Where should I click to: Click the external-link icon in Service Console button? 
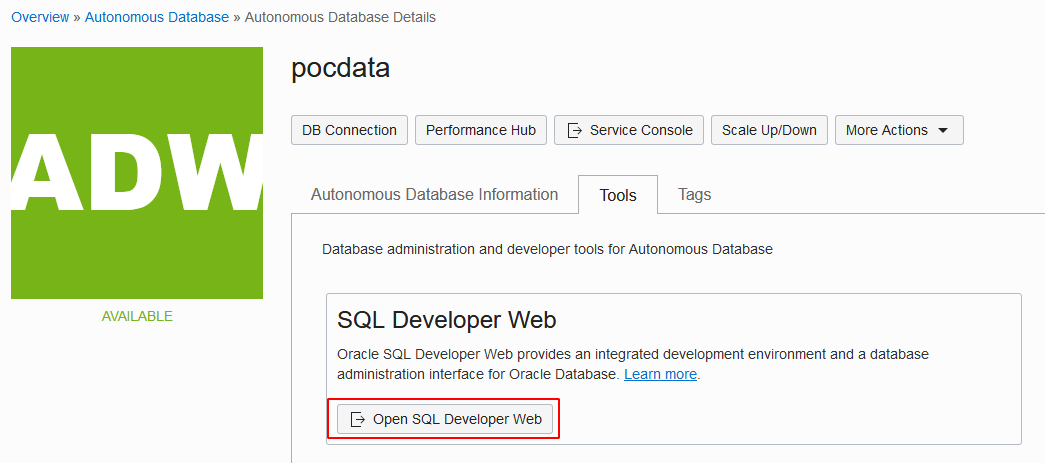click(x=574, y=130)
